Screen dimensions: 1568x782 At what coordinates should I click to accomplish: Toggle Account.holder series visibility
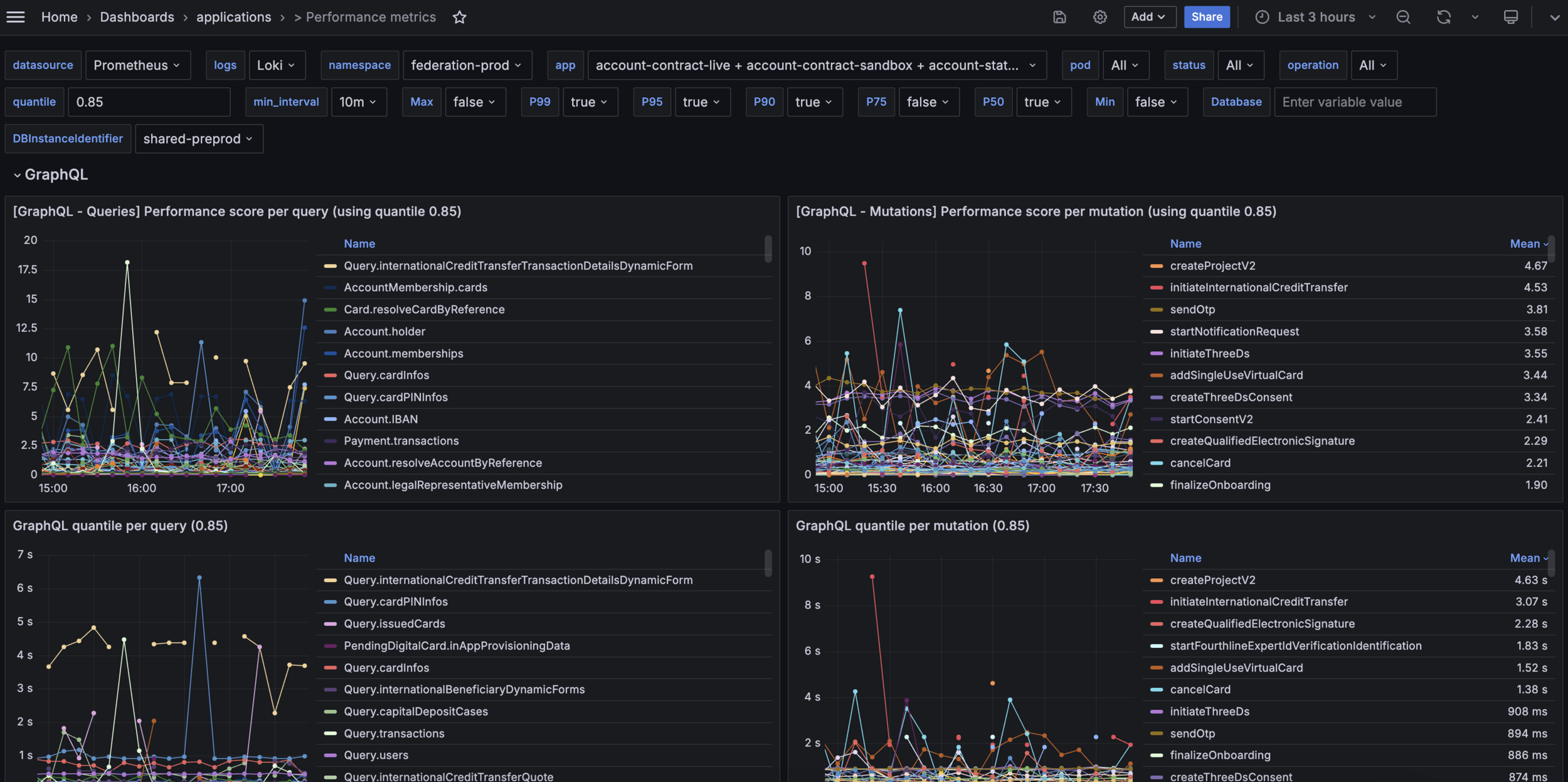384,332
